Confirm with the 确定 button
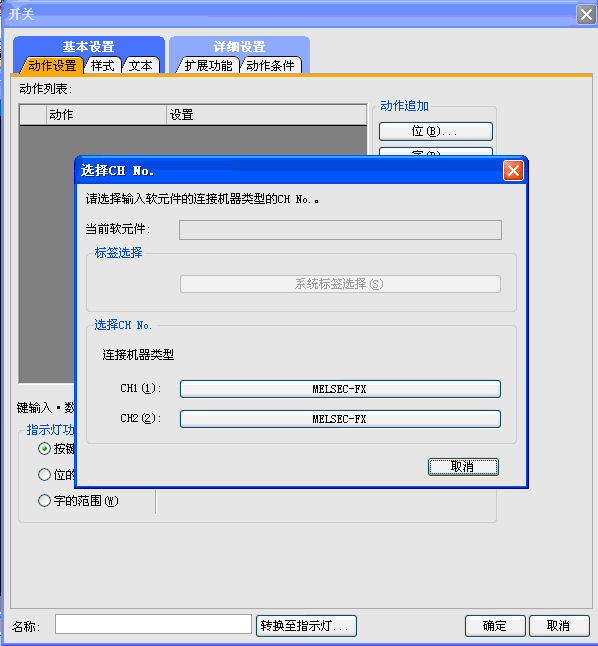 pos(495,626)
